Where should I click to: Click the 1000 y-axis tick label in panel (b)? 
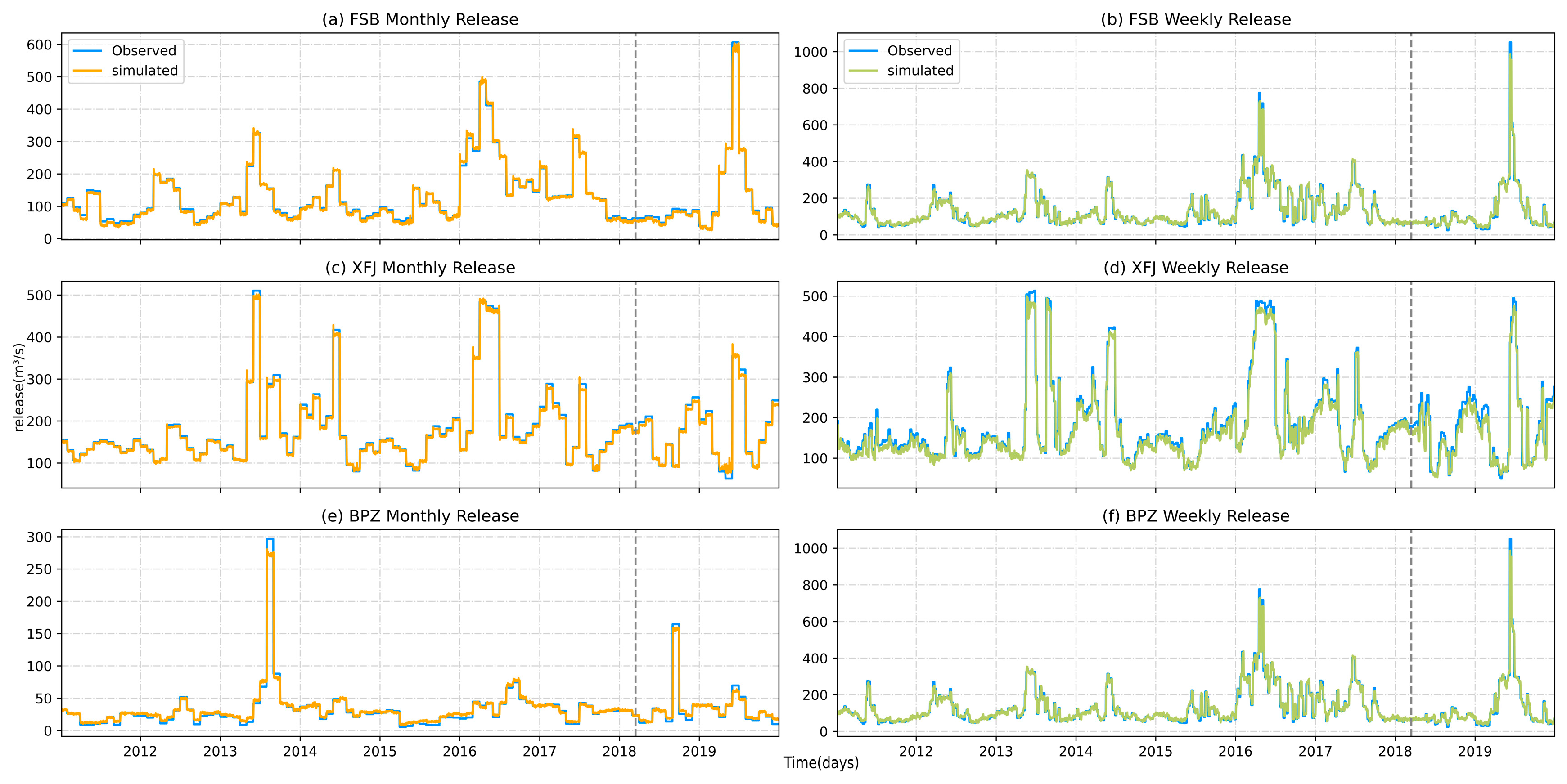coord(810,52)
